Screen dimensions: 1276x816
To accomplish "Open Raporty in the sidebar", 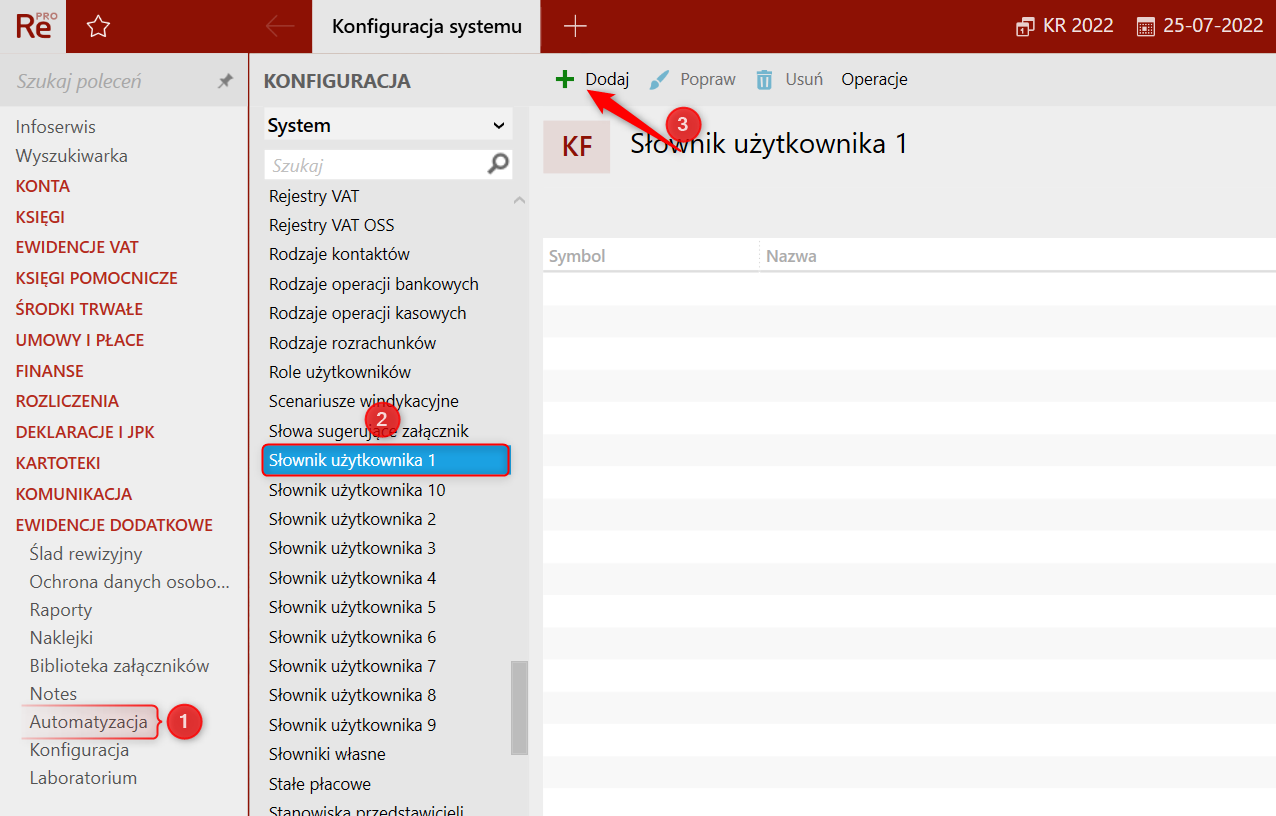I will [x=61, y=610].
